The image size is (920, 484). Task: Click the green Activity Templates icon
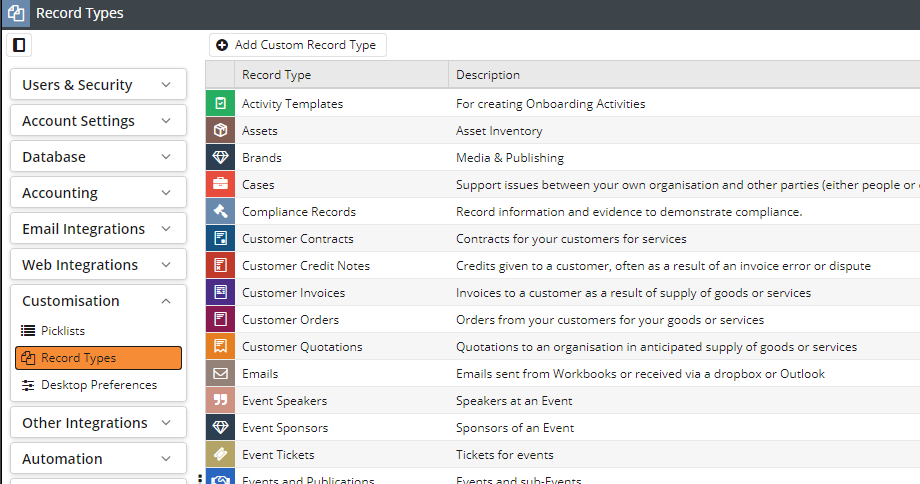(x=220, y=103)
